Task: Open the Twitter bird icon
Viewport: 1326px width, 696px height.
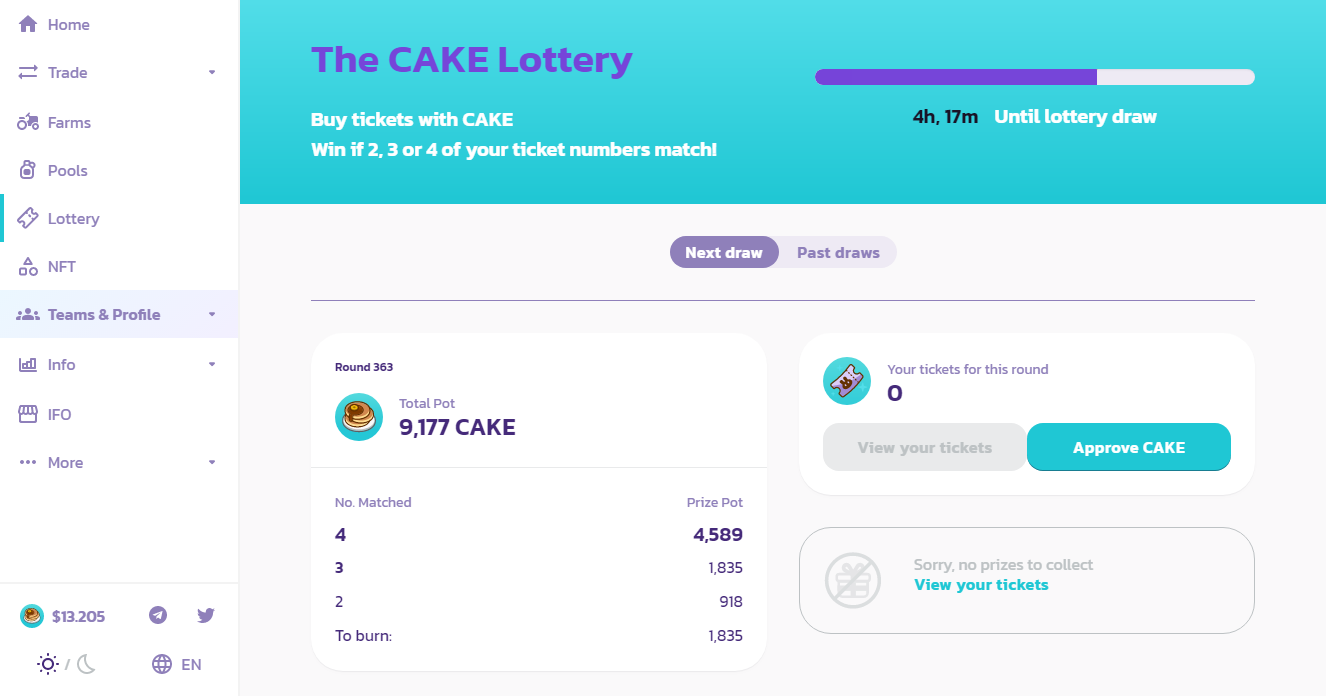Action: pyautogui.click(x=206, y=615)
